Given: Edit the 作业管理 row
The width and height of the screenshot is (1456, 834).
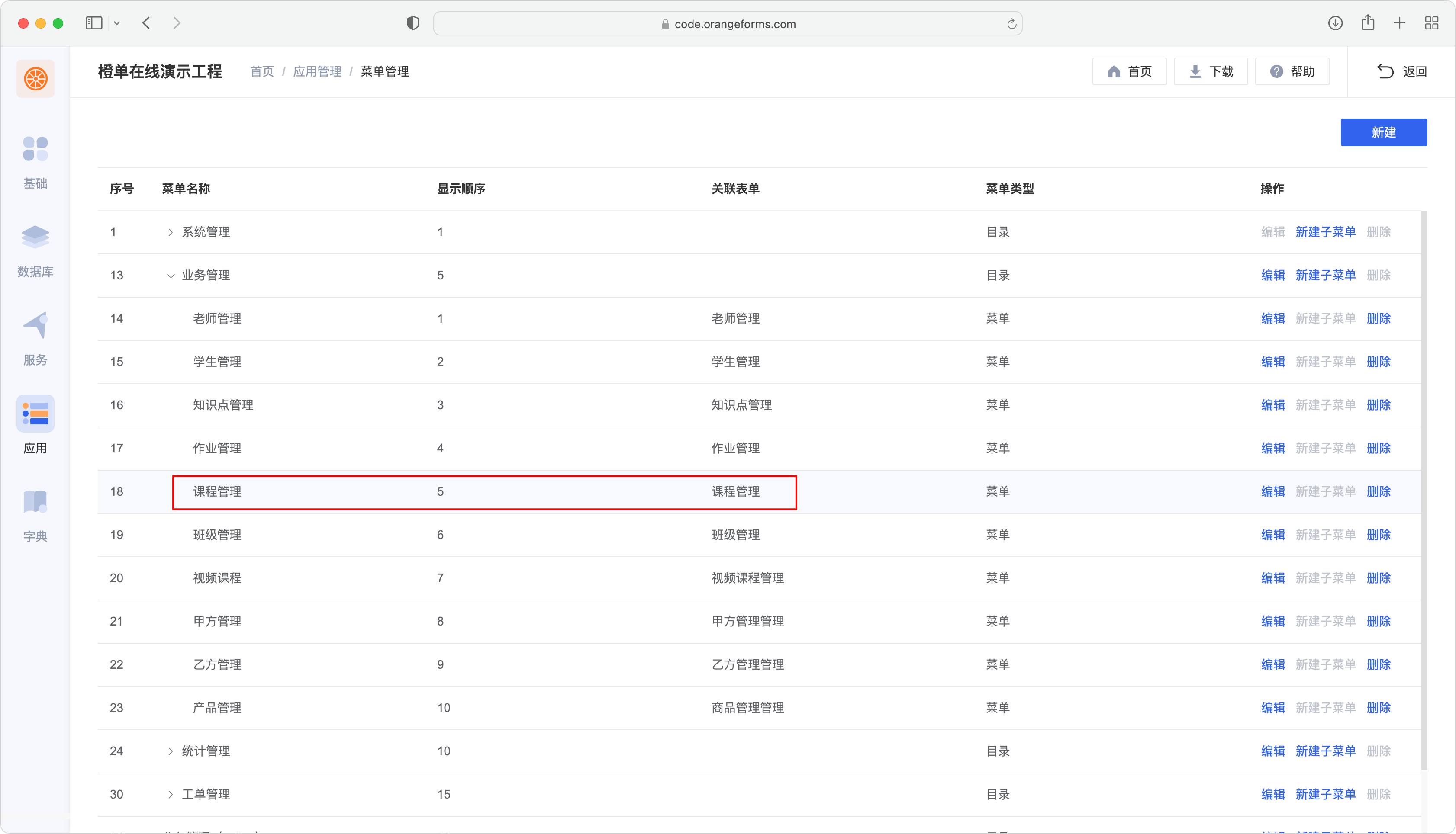Looking at the screenshot, I should [x=1272, y=448].
